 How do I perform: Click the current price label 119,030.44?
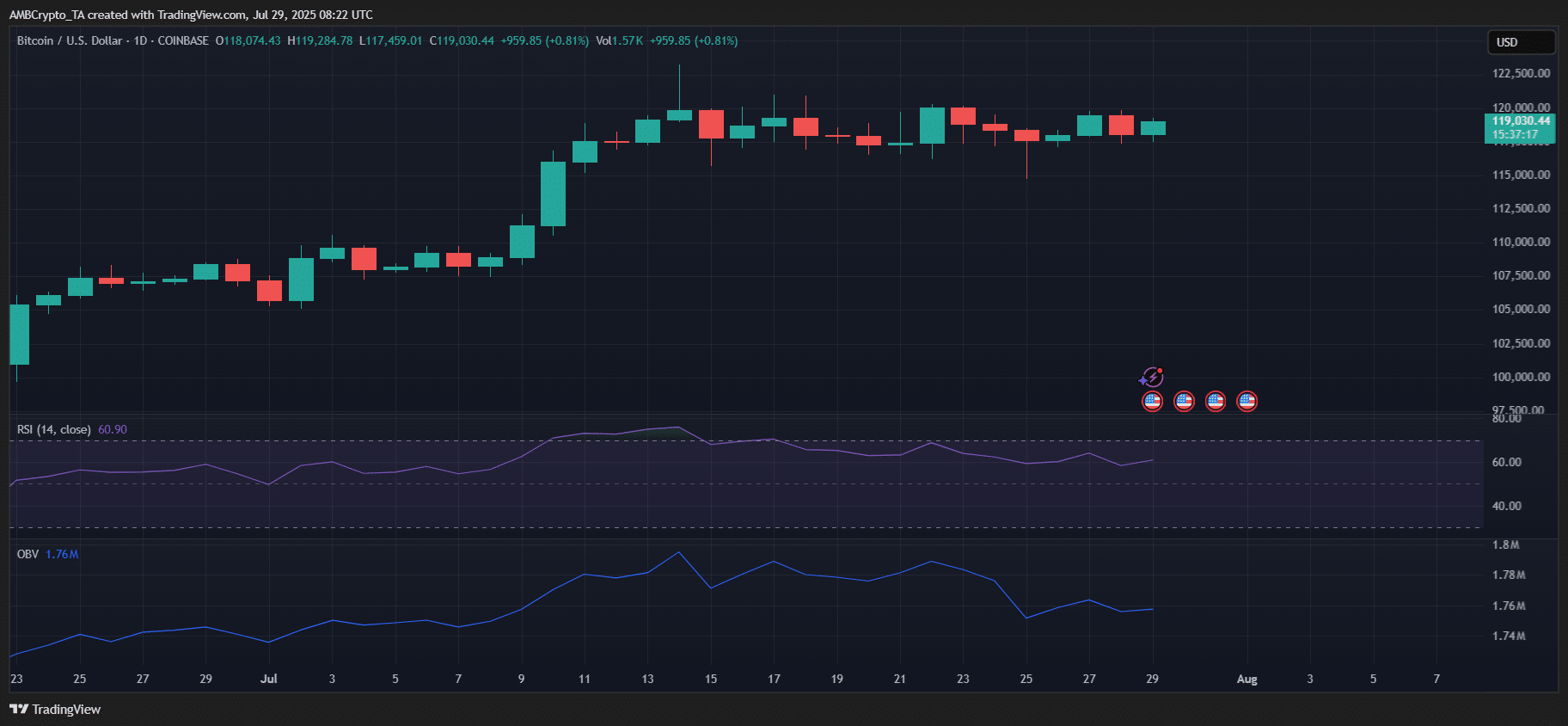pyautogui.click(x=1520, y=121)
